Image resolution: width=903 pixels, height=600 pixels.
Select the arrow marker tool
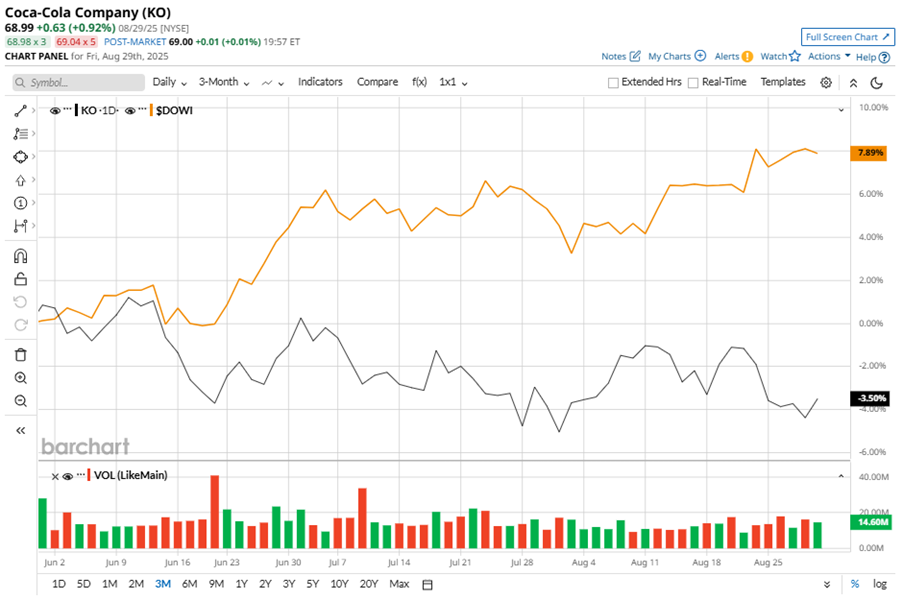[21, 180]
